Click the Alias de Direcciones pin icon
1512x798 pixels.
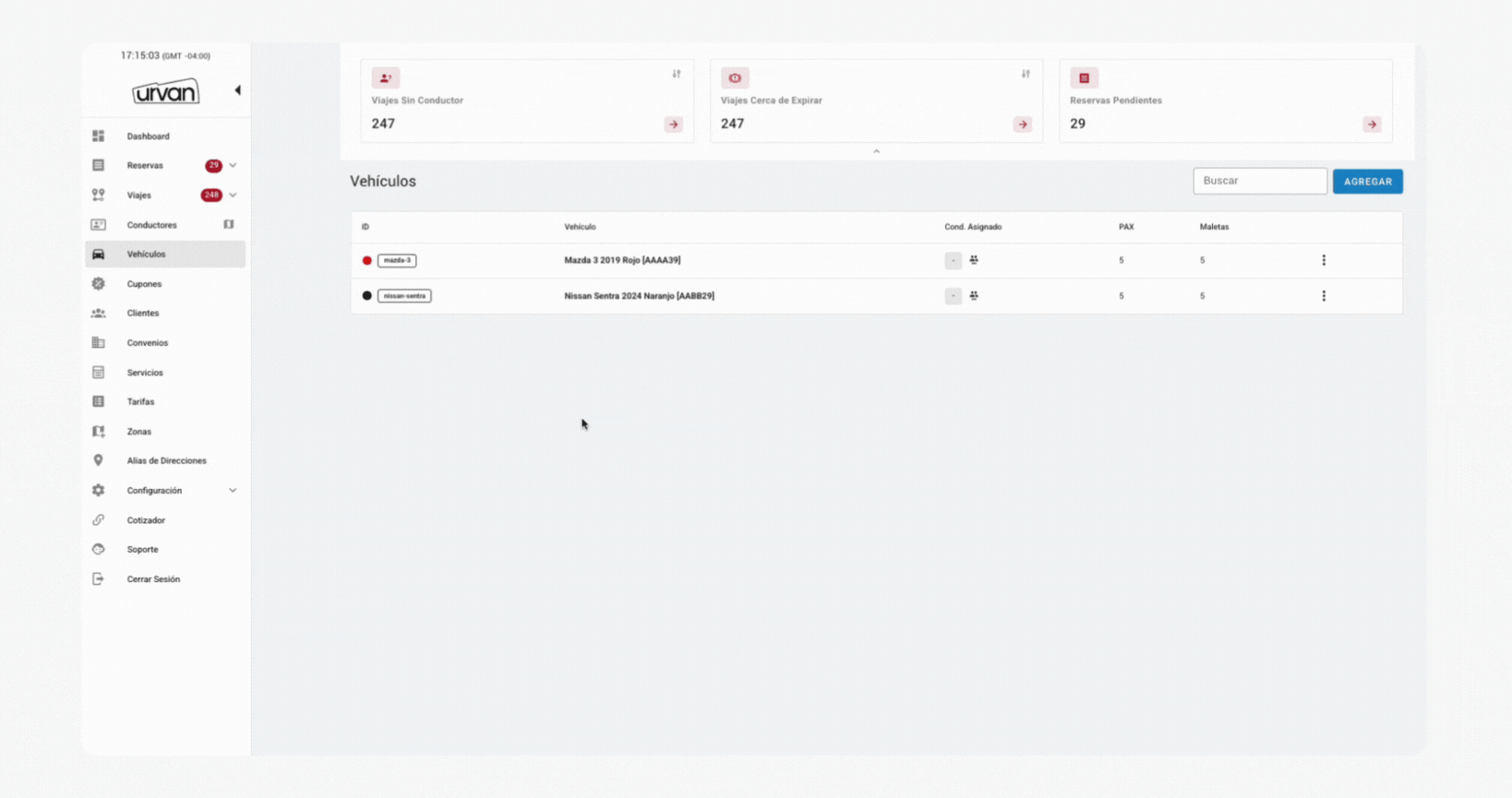tap(98, 460)
